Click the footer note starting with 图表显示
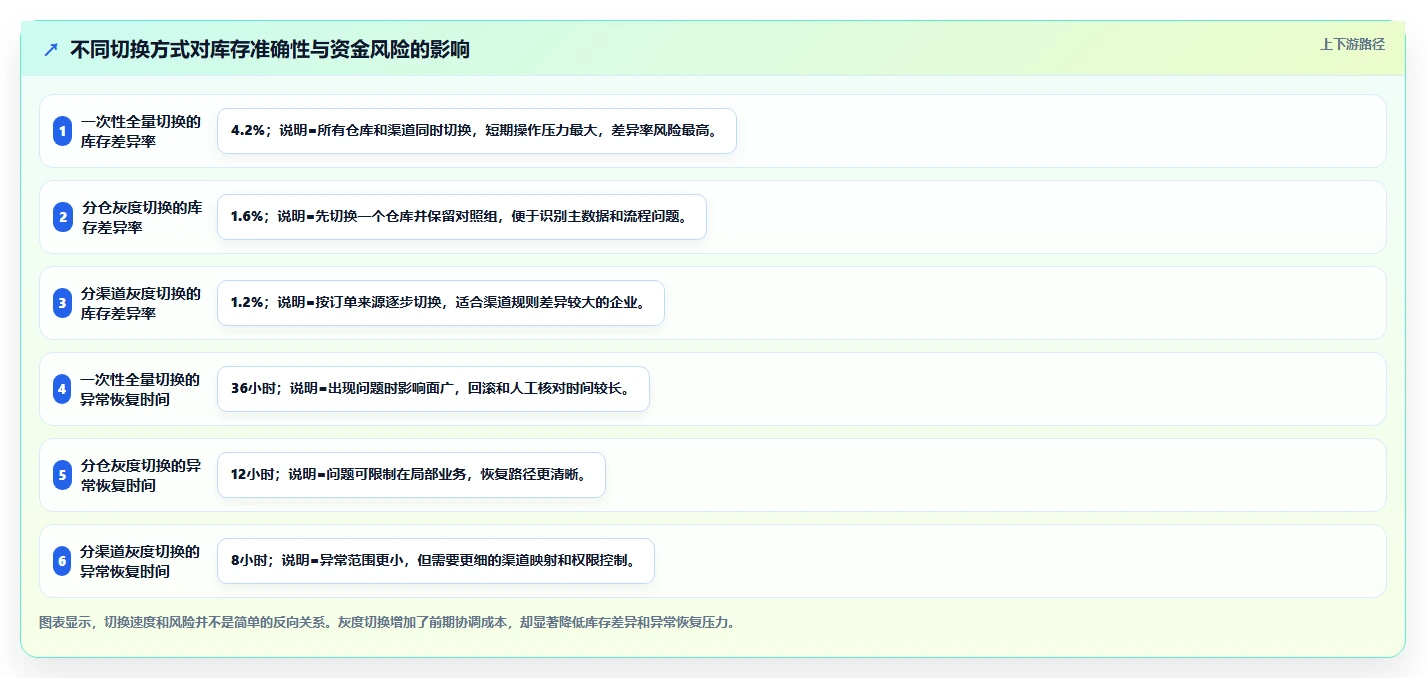This screenshot has width=1426, height=678. click(x=388, y=622)
